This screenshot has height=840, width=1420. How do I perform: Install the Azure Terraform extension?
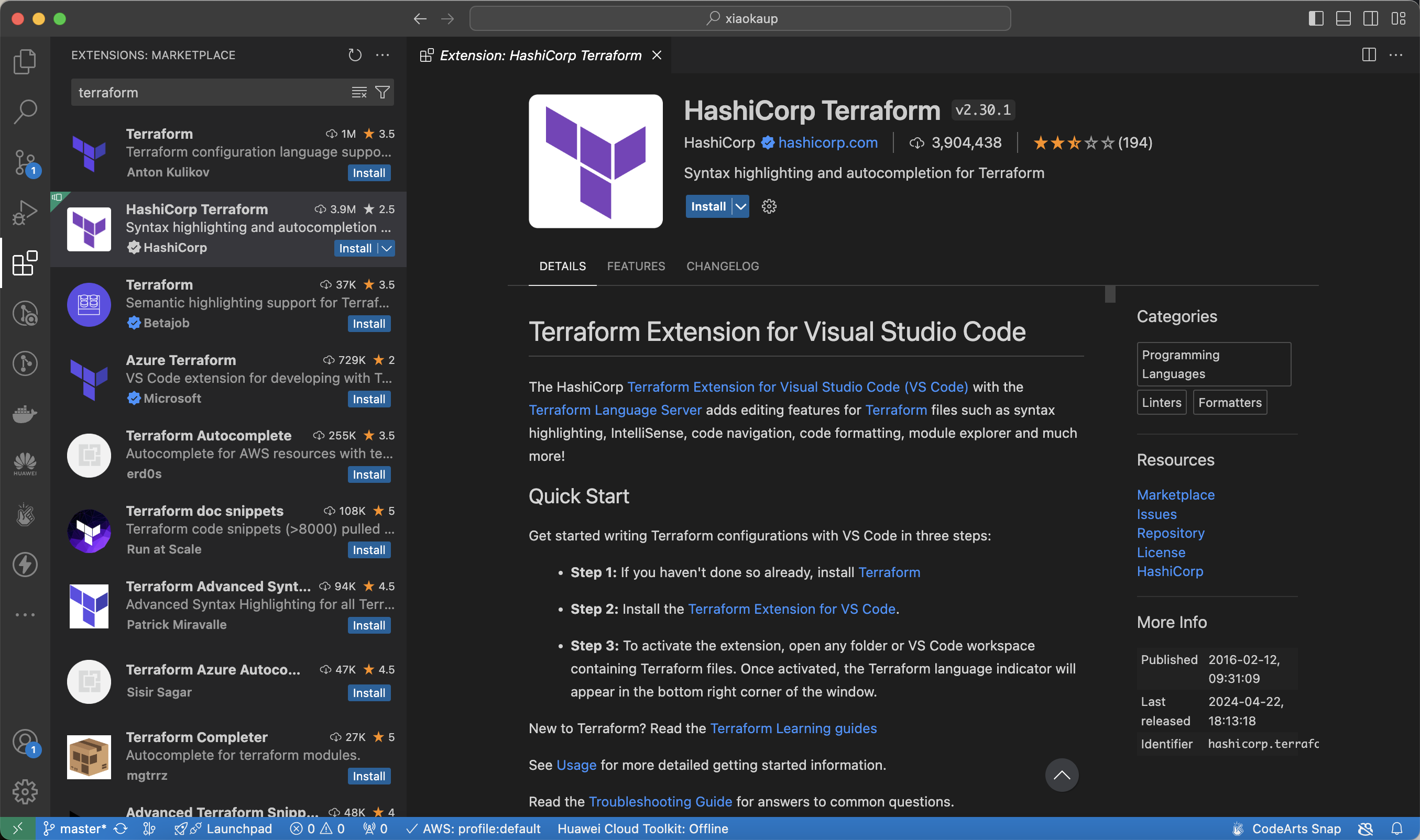point(368,399)
